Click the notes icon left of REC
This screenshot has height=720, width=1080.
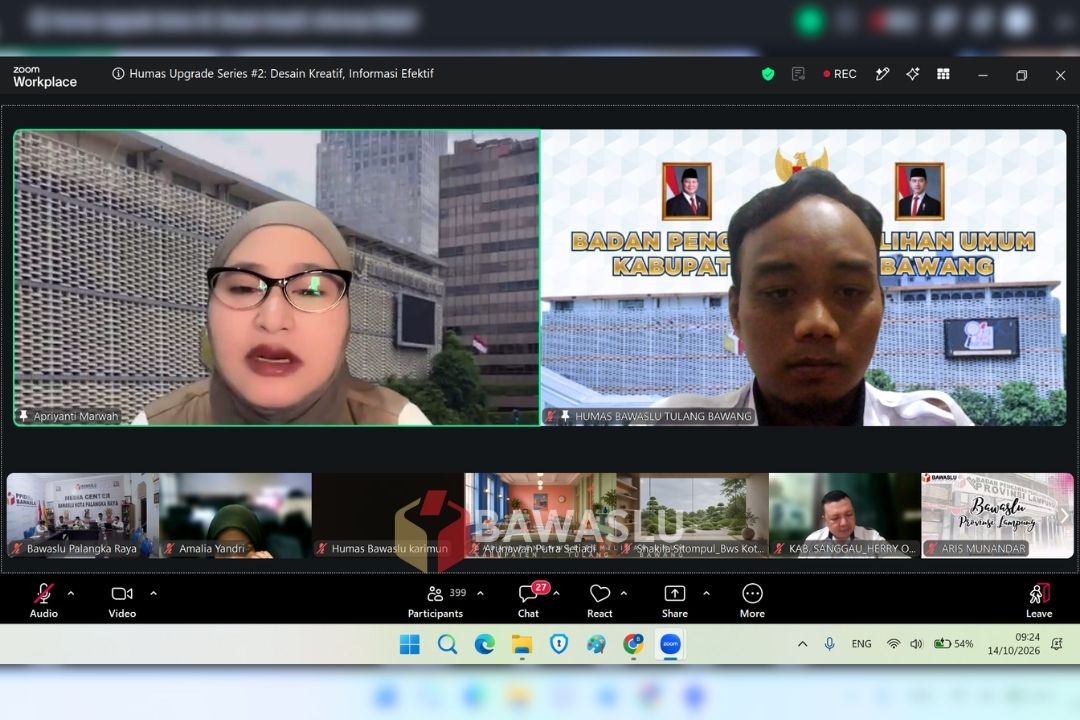[x=798, y=74]
